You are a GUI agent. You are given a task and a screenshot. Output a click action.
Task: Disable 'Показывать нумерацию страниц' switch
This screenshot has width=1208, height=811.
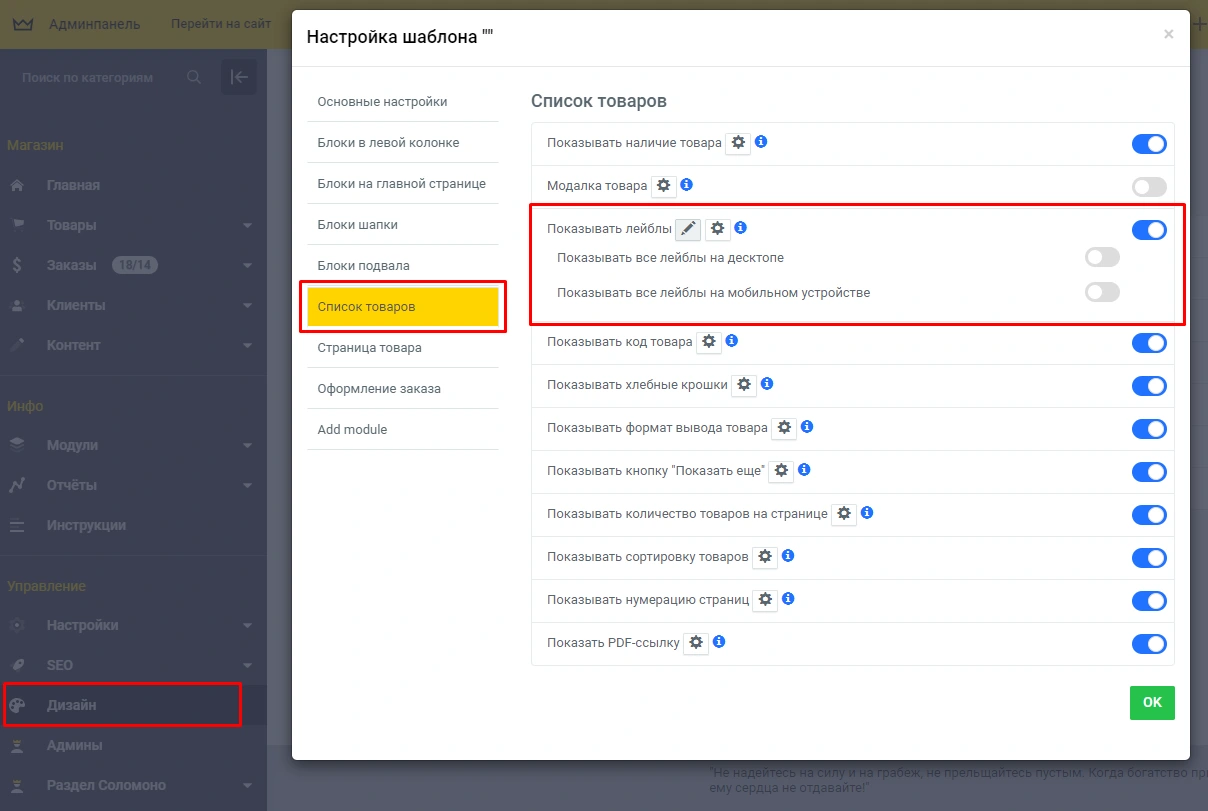click(x=1149, y=601)
